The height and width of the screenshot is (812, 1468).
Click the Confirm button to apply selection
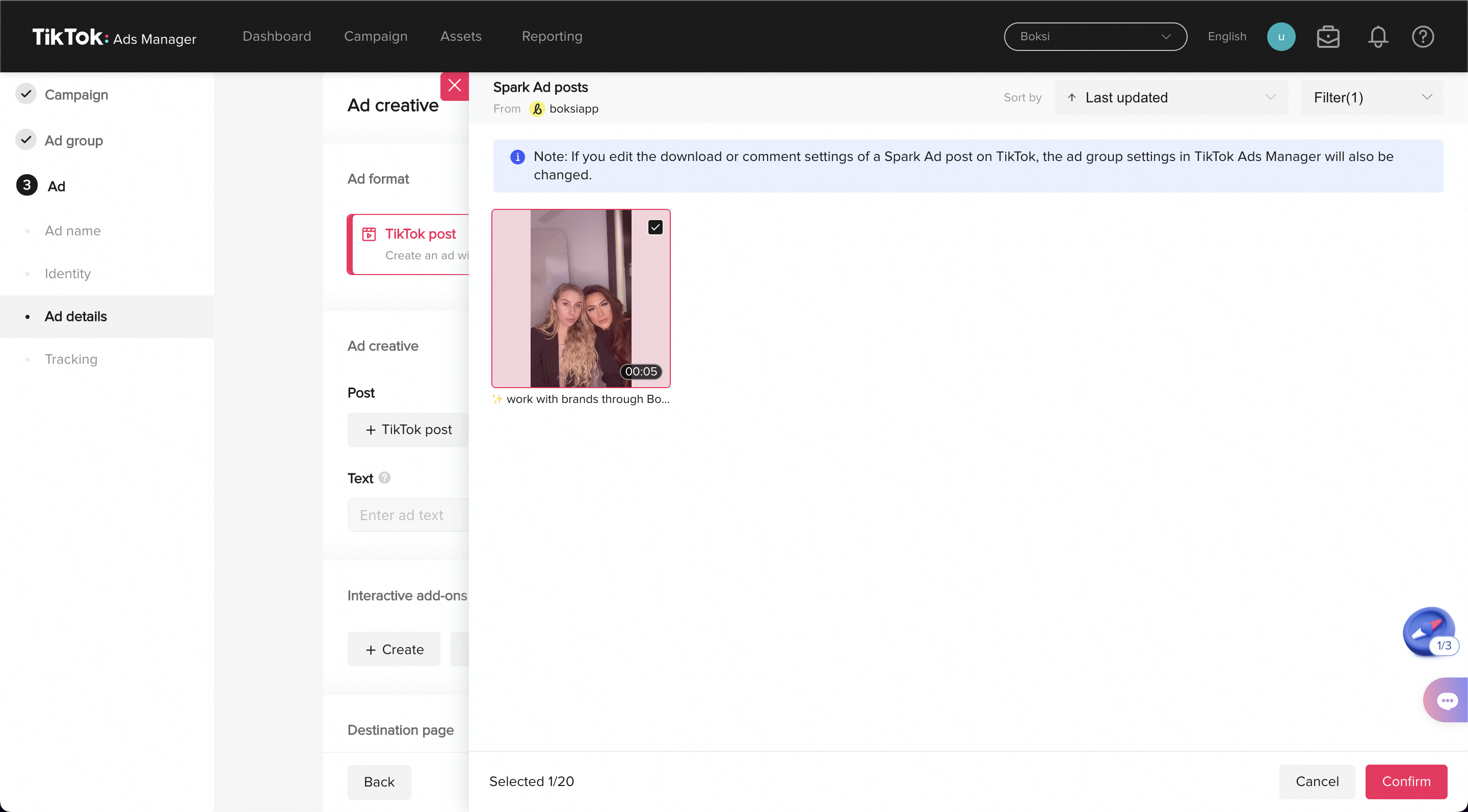pos(1406,782)
